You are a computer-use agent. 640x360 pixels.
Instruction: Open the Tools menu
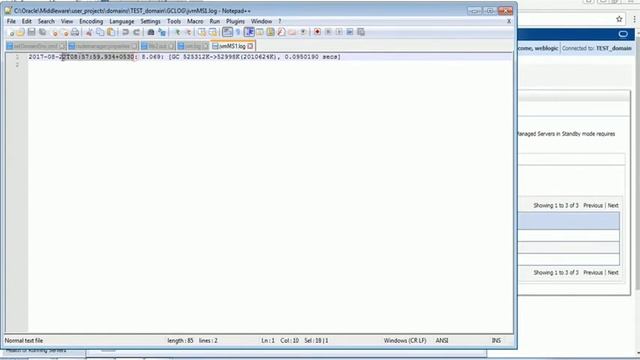click(x=174, y=21)
